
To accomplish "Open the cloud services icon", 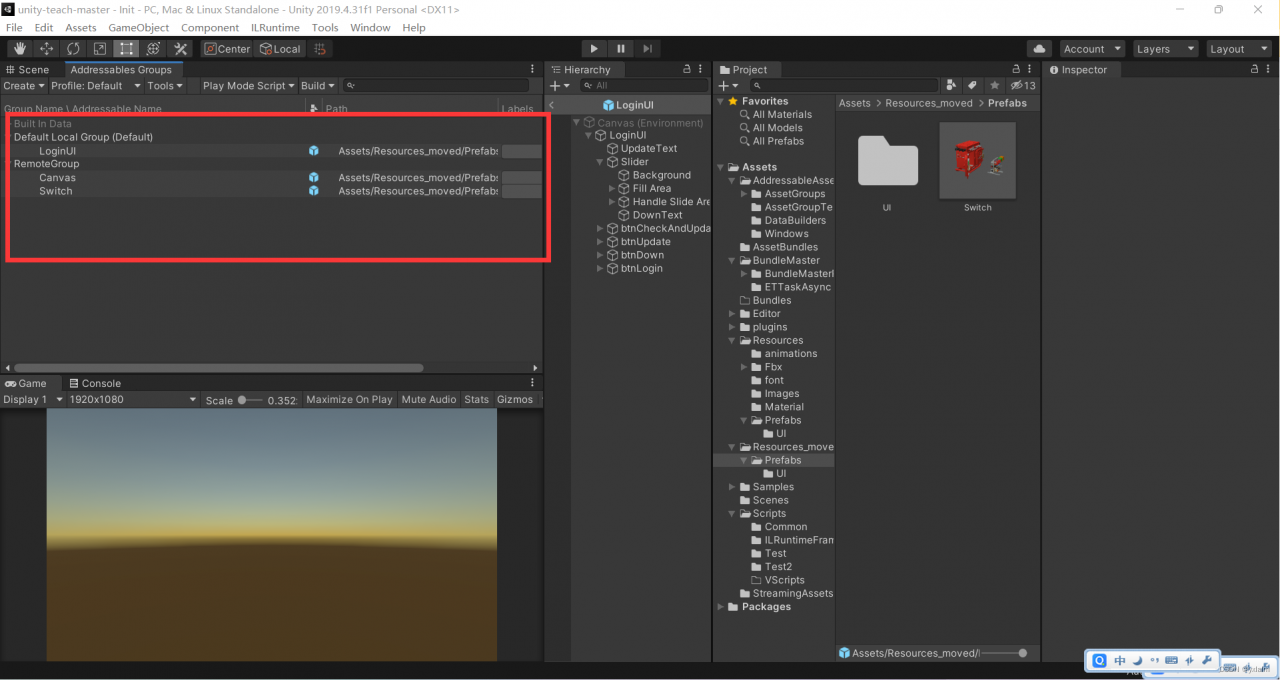I will pos(1040,49).
